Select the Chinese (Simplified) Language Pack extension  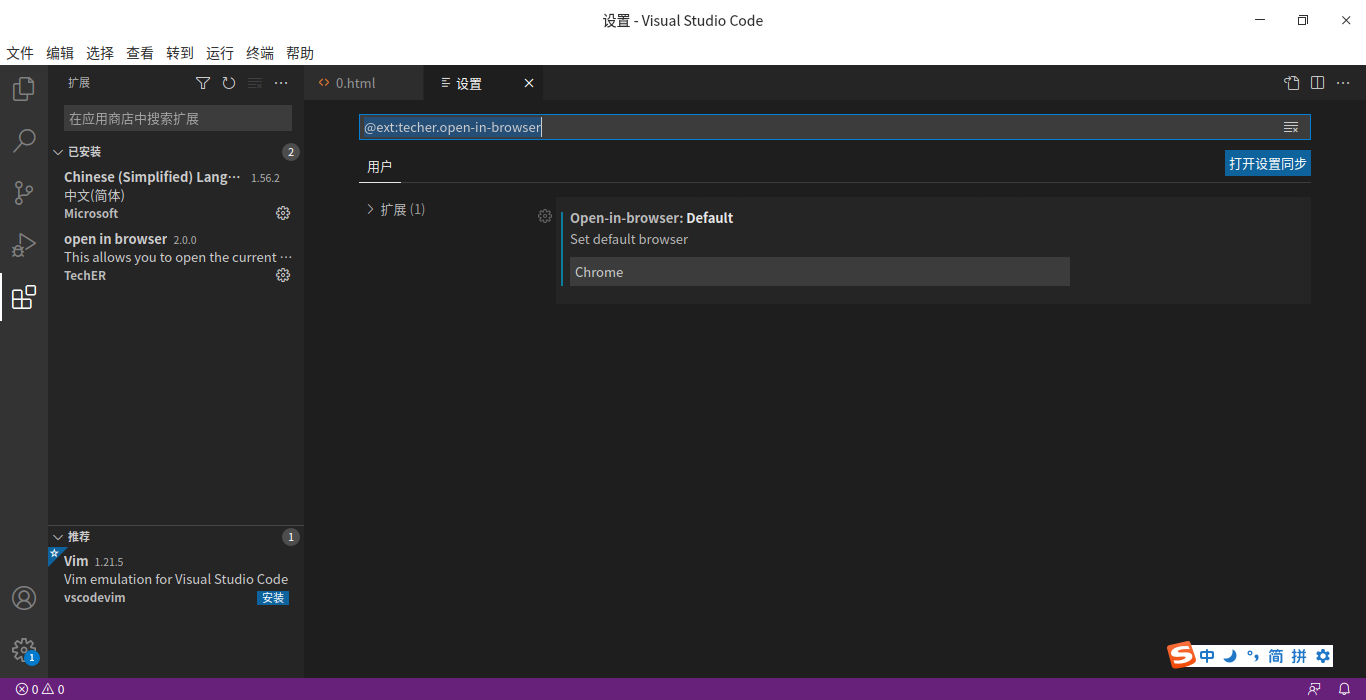click(x=176, y=195)
